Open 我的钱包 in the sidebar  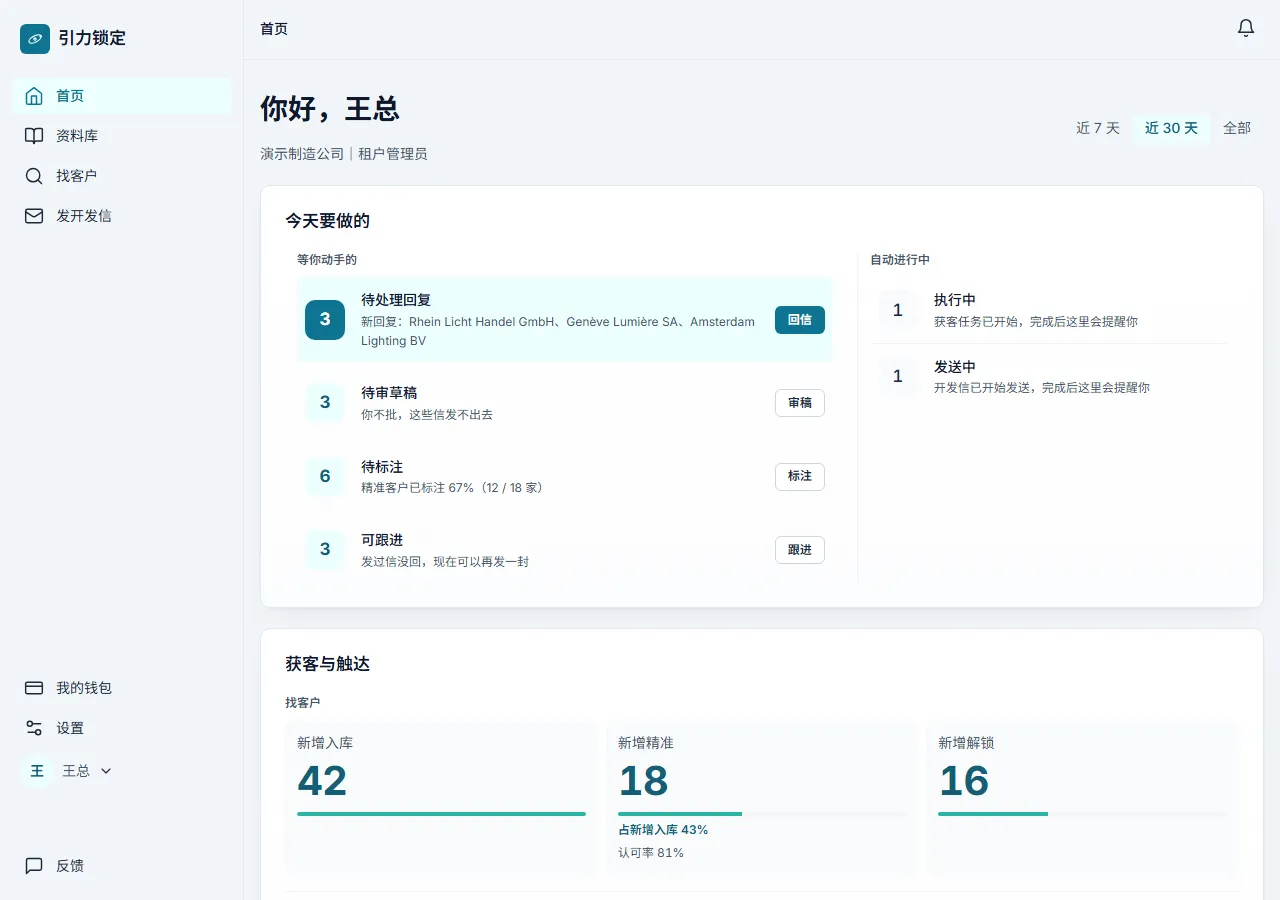[122, 688]
